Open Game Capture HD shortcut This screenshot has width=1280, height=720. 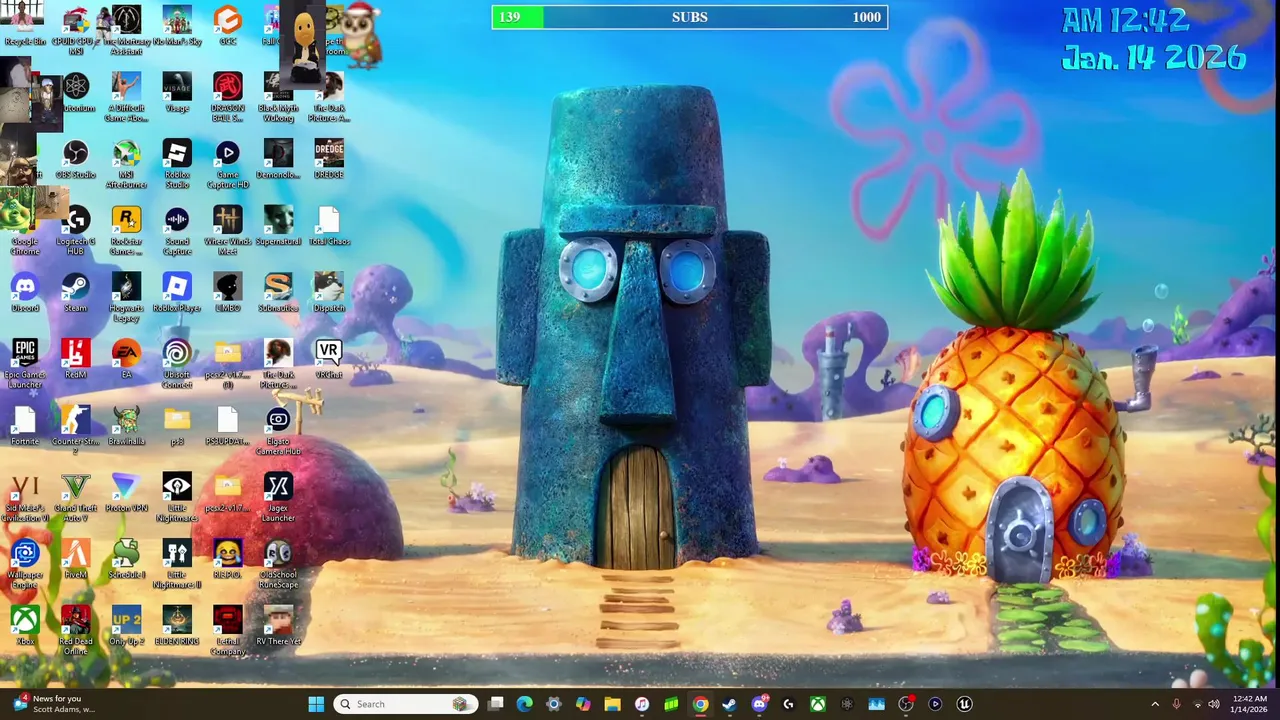tap(227, 163)
